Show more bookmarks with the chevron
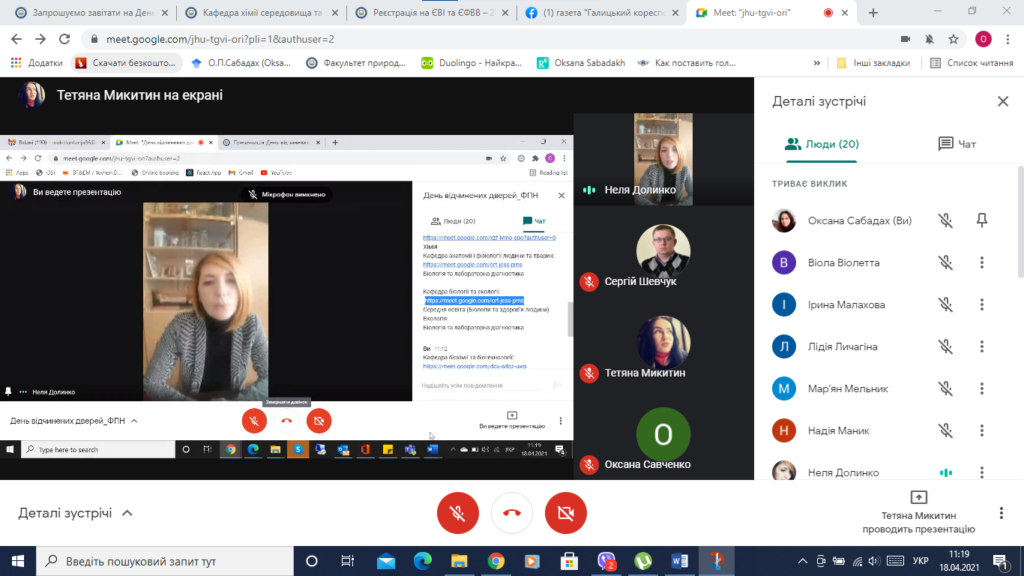1024x576 pixels. click(816, 63)
